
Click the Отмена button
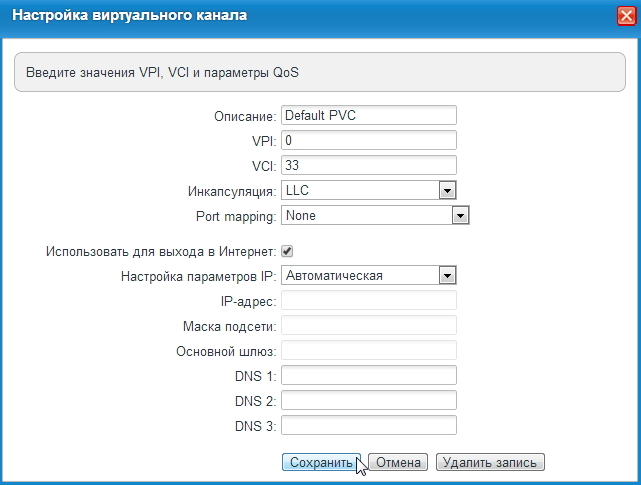(398, 462)
